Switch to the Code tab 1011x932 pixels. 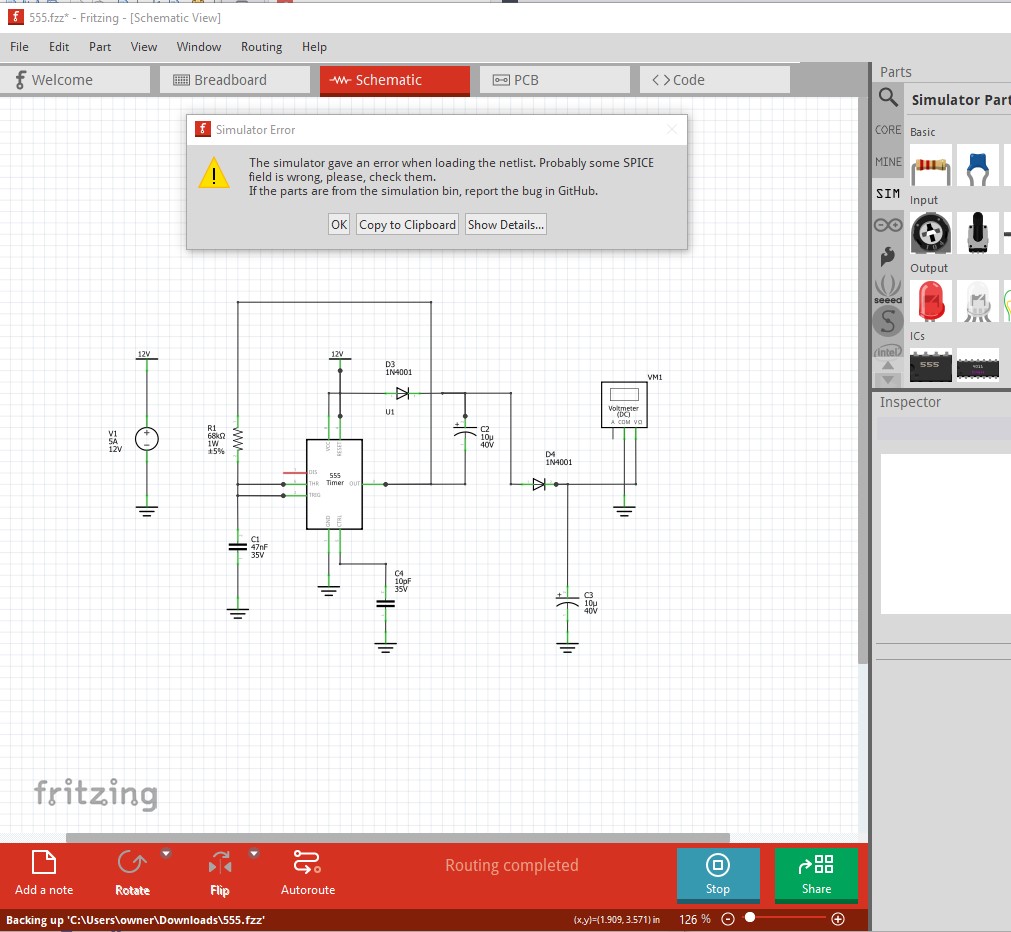click(714, 80)
